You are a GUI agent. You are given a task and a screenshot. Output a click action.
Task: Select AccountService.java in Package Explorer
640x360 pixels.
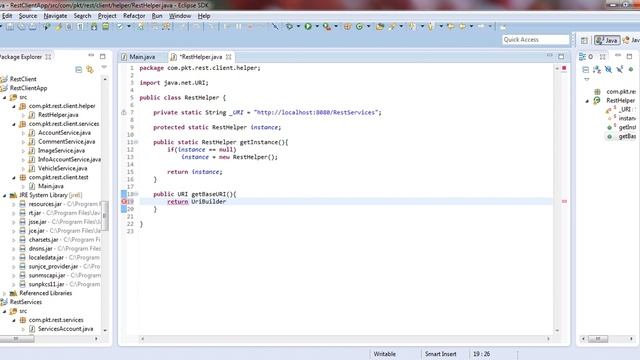click(64, 133)
